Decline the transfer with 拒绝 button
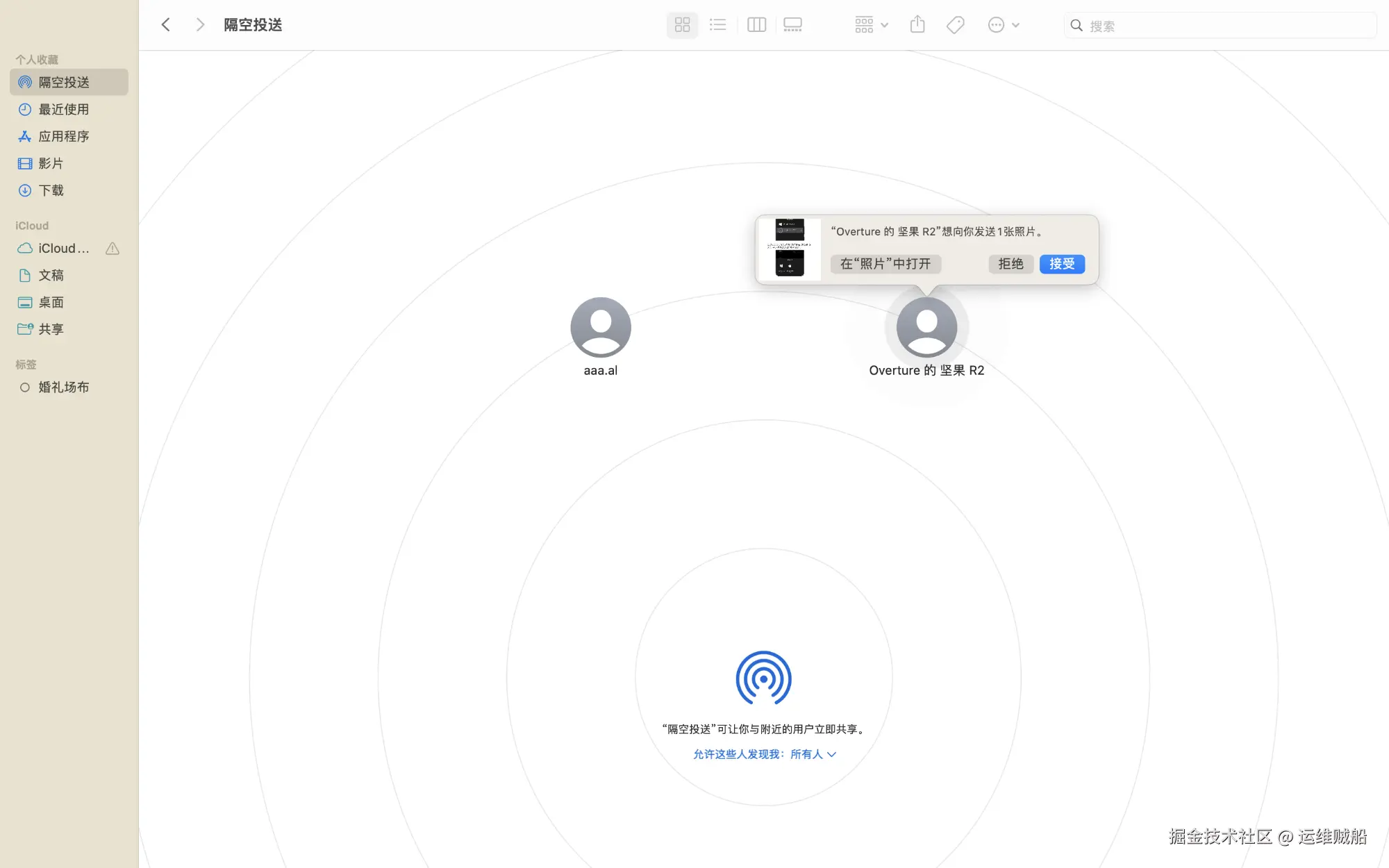The width and height of the screenshot is (1389, 868). pyautogui.click(x=1010, y=264)
